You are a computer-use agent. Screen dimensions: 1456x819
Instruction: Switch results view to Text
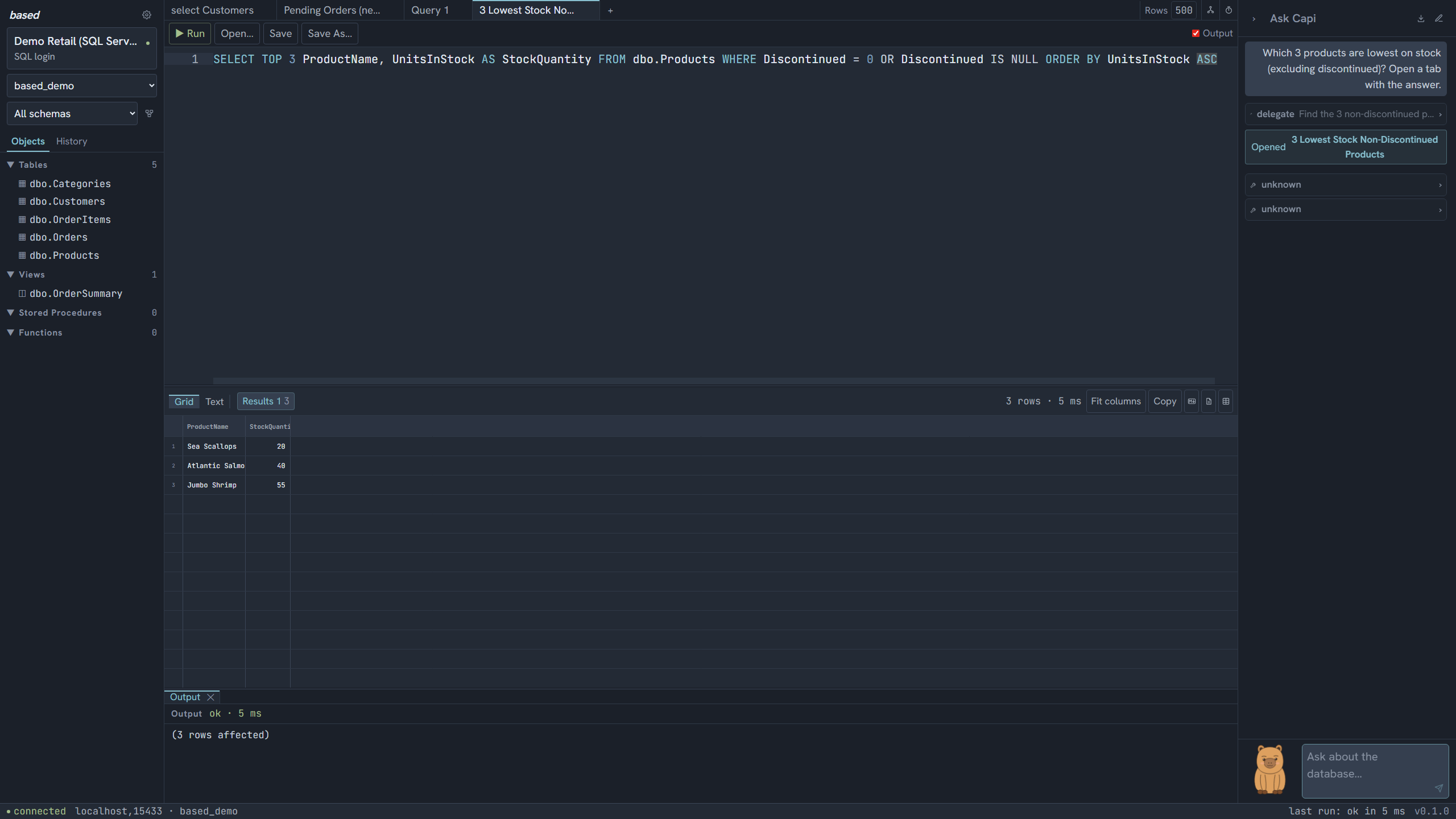point(214,402)
